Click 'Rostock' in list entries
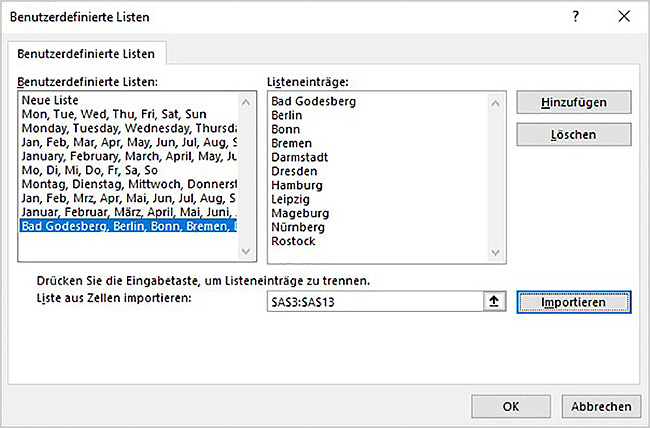 point(293,241)
